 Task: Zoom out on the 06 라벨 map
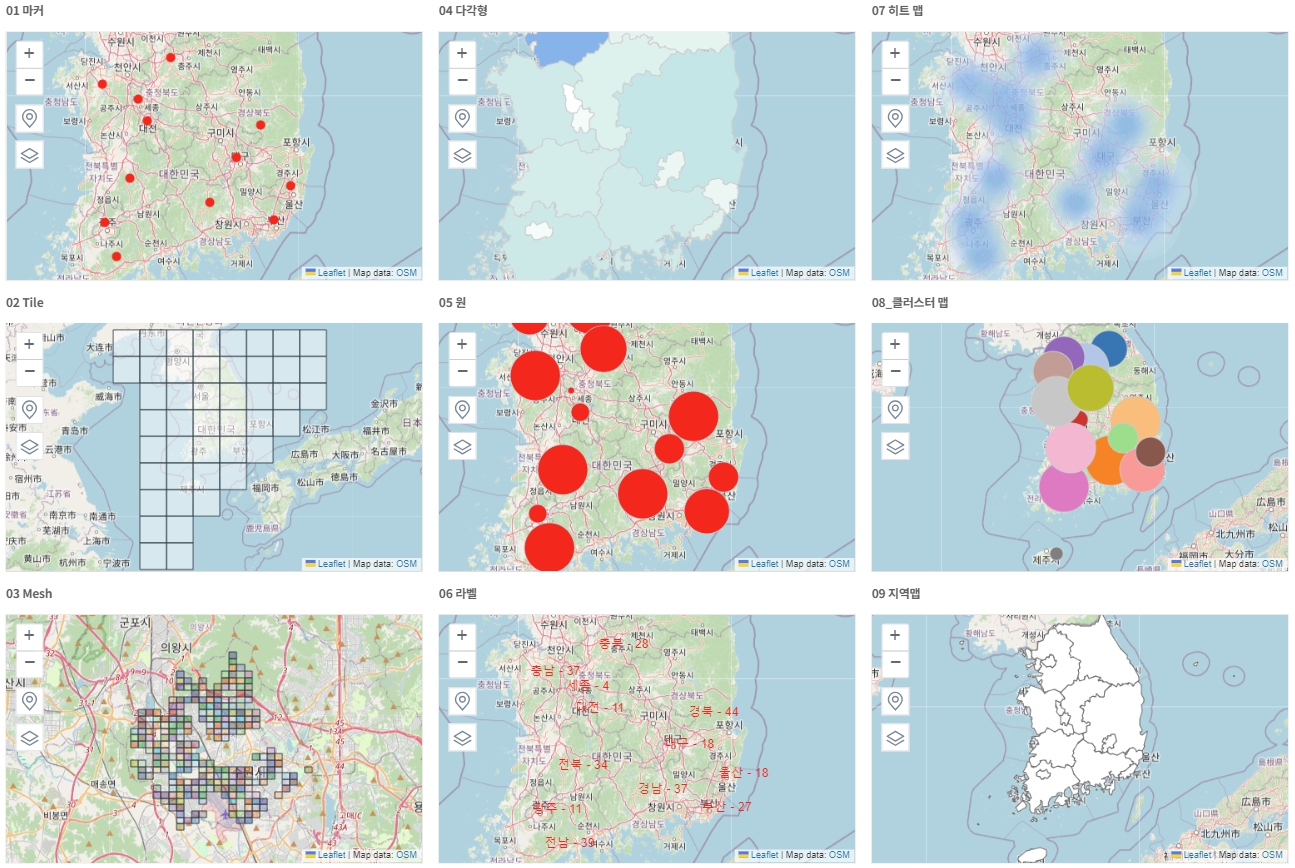(462, 662)
